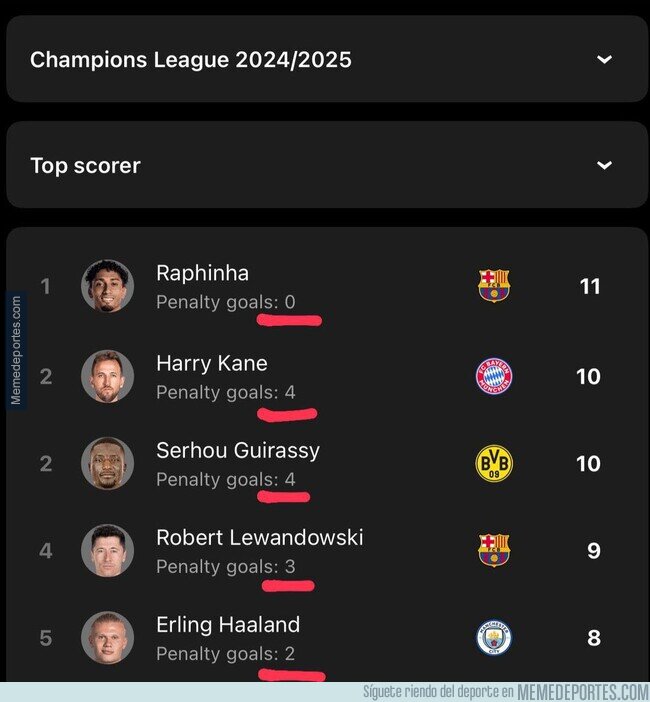The width and height of the screenshot is (650, 702).
Task: Open Raphinha's player name link
Action: tap(202, 273)
